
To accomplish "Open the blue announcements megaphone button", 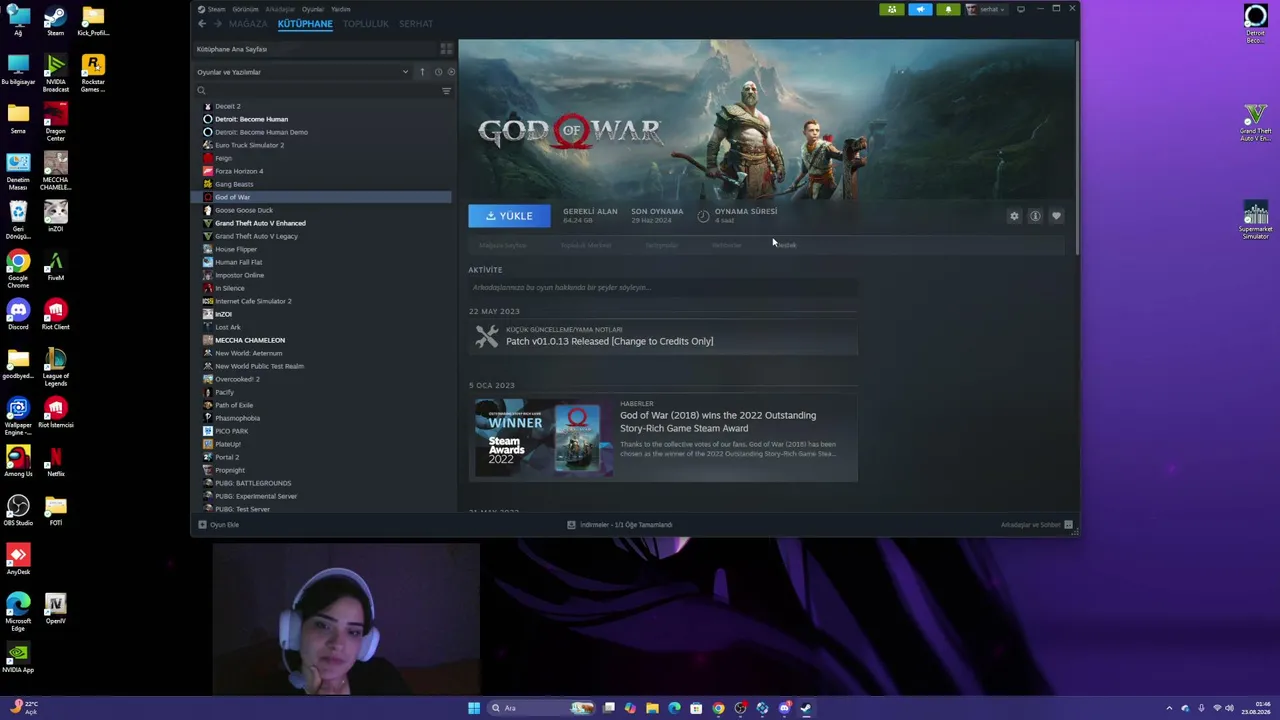I will coord(920,9).
